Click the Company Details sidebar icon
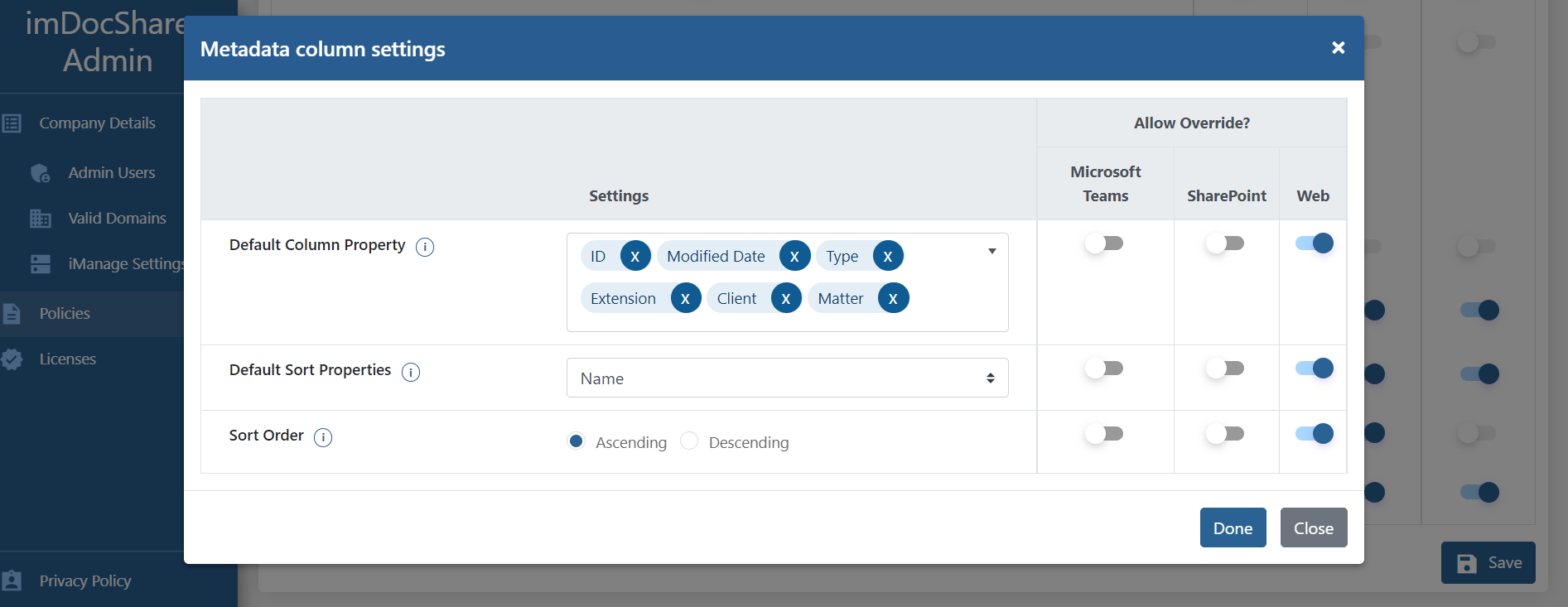 tap(12, 123)
